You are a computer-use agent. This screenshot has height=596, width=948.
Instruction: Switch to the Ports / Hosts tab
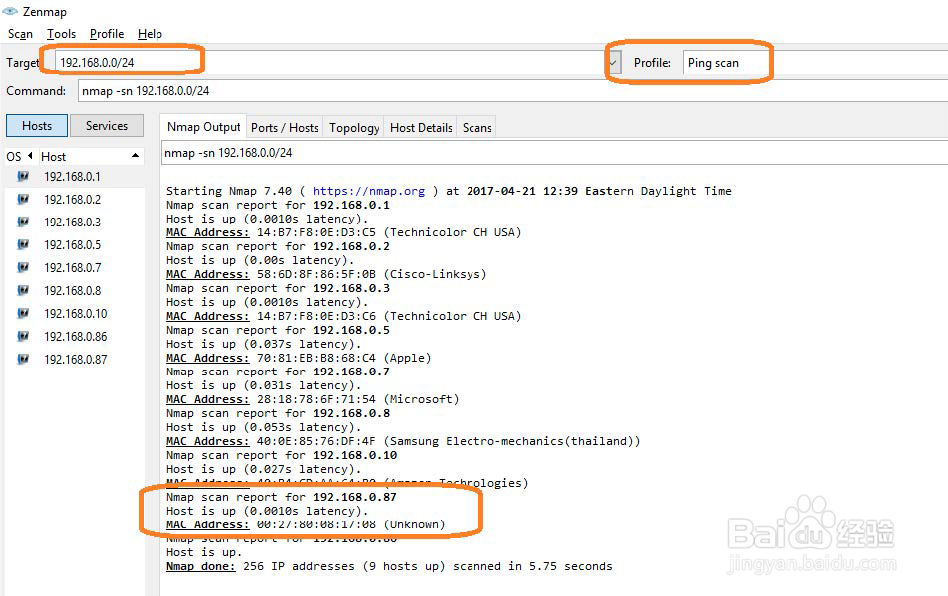click(x=285, y=128)
